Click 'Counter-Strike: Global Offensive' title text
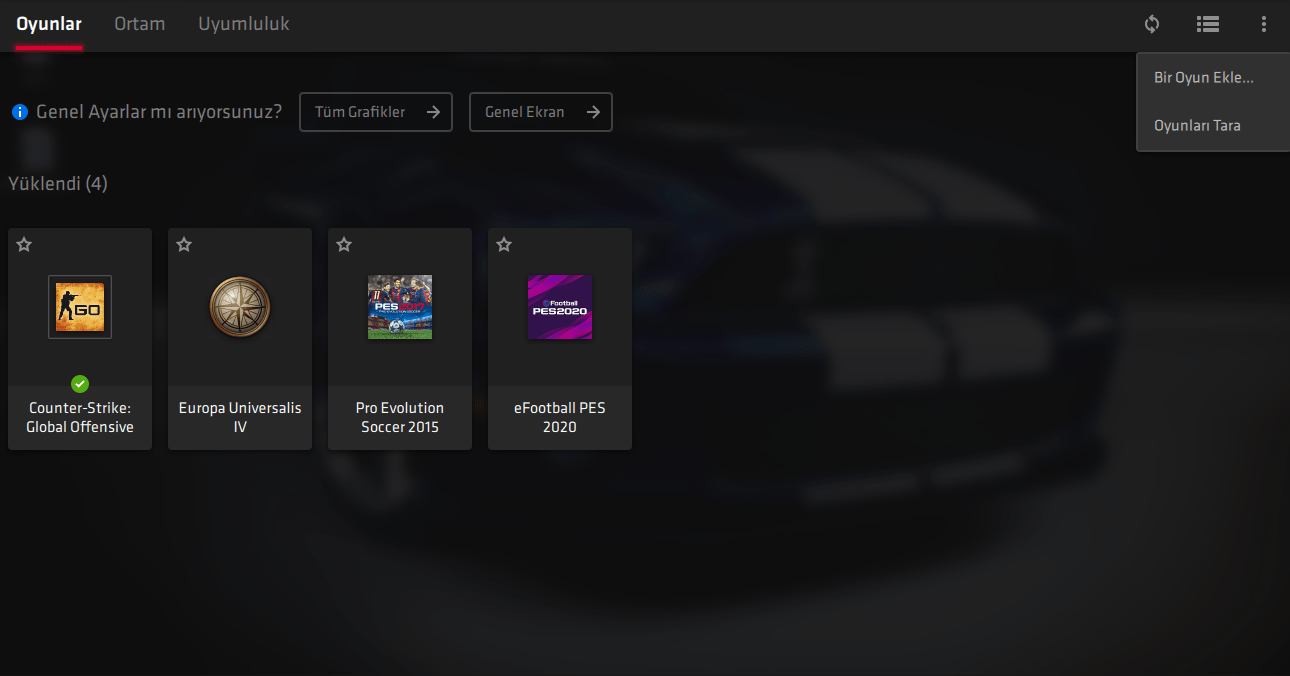This screenshot has height=676, width=1290. (x=80, y=418)
